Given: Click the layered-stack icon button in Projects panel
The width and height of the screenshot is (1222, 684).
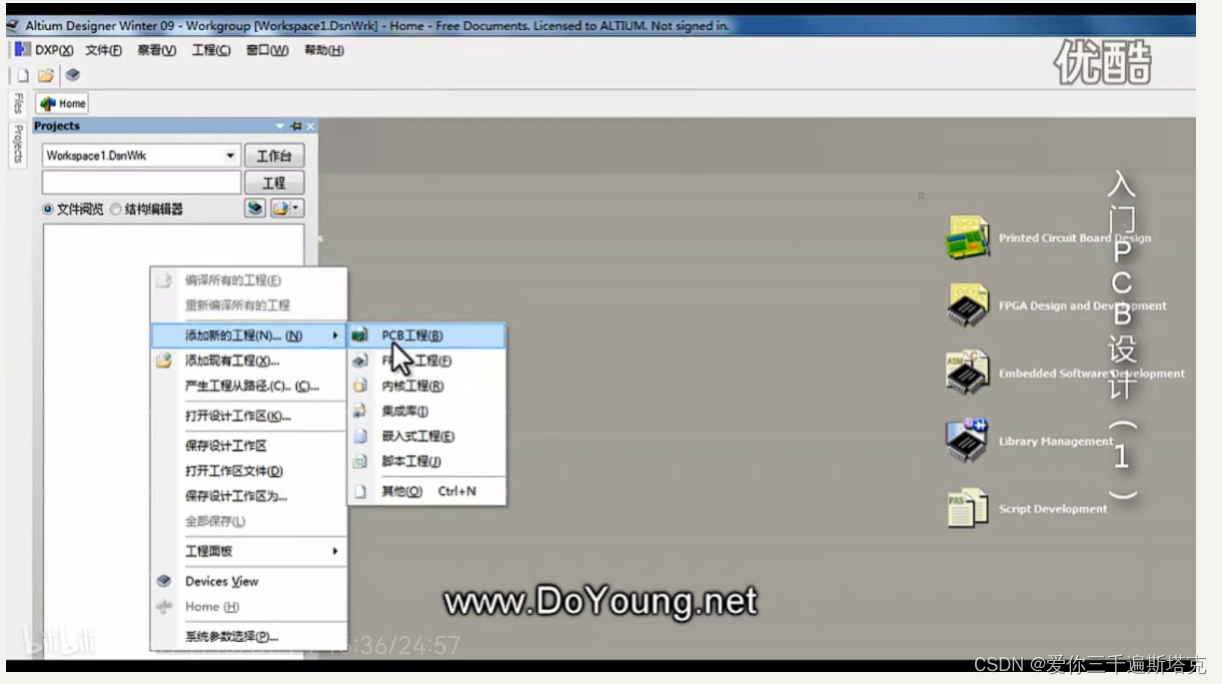Looking at the screenshot, I should point(256,208).
